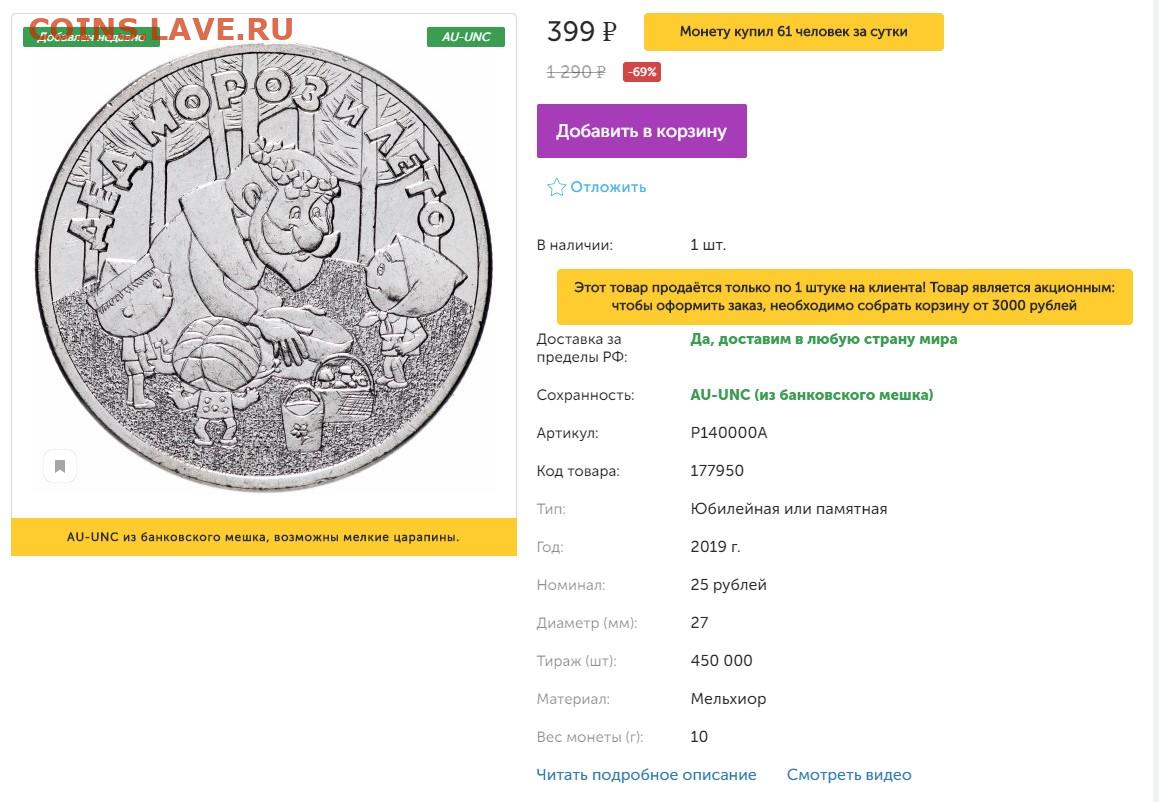Click the yellow one-per-customer promo notice

pos(844,297)
